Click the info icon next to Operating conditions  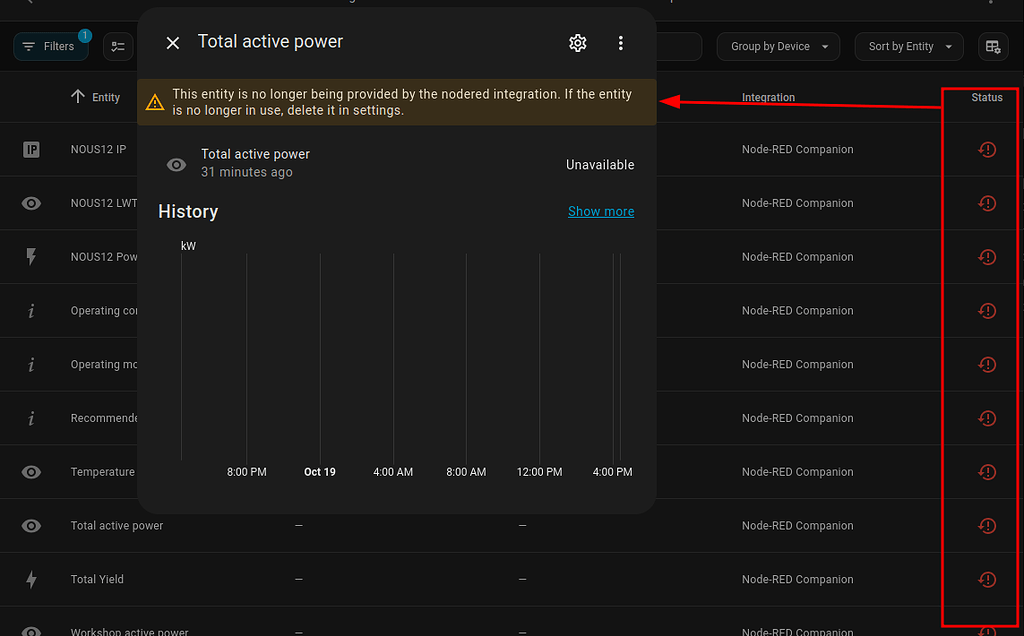30,310
